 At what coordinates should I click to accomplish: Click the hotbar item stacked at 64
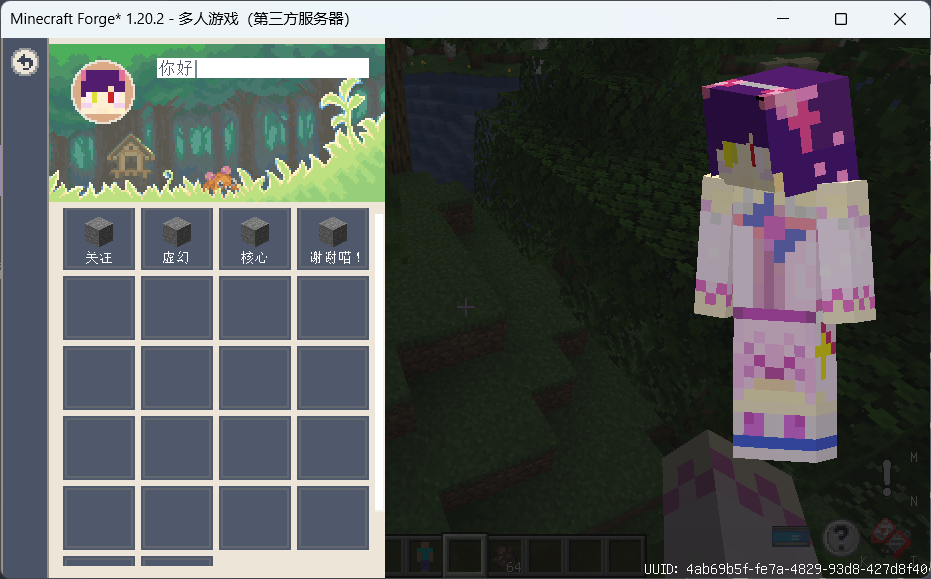(x=506, y=556)
